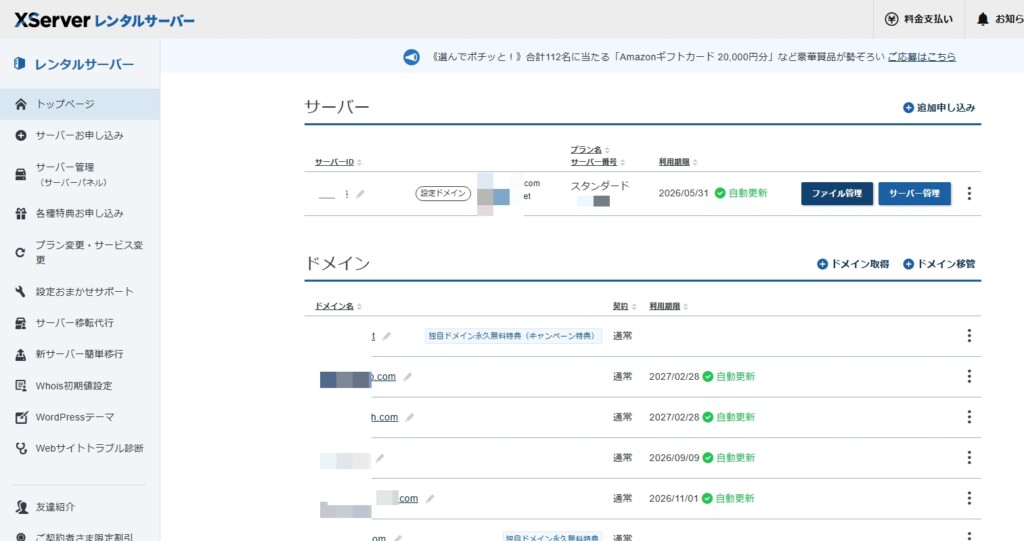Click the home icon beside トップページ

point(21,104)
